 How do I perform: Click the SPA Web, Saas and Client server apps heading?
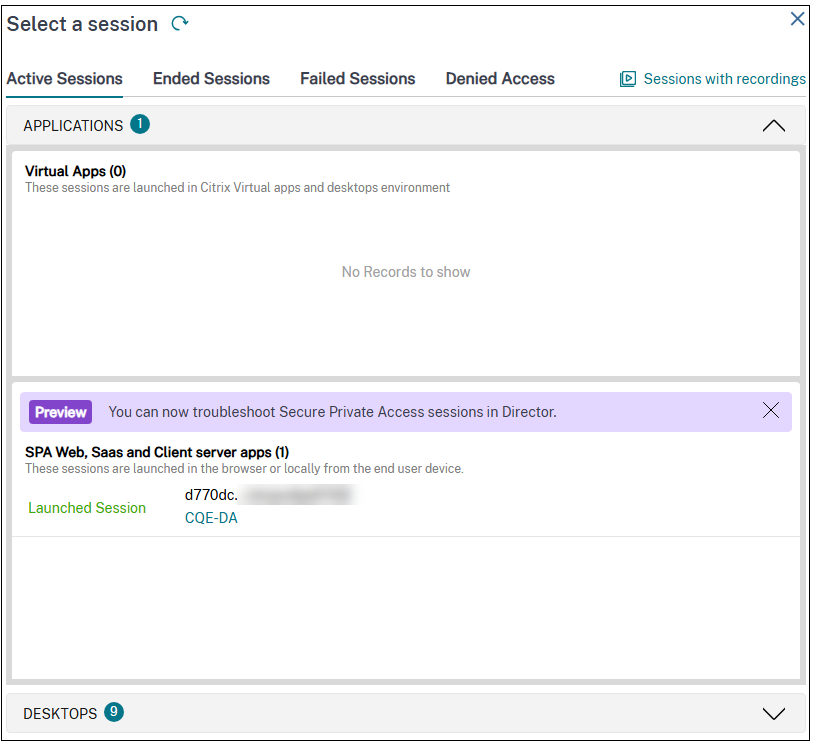tap(157, 452)
